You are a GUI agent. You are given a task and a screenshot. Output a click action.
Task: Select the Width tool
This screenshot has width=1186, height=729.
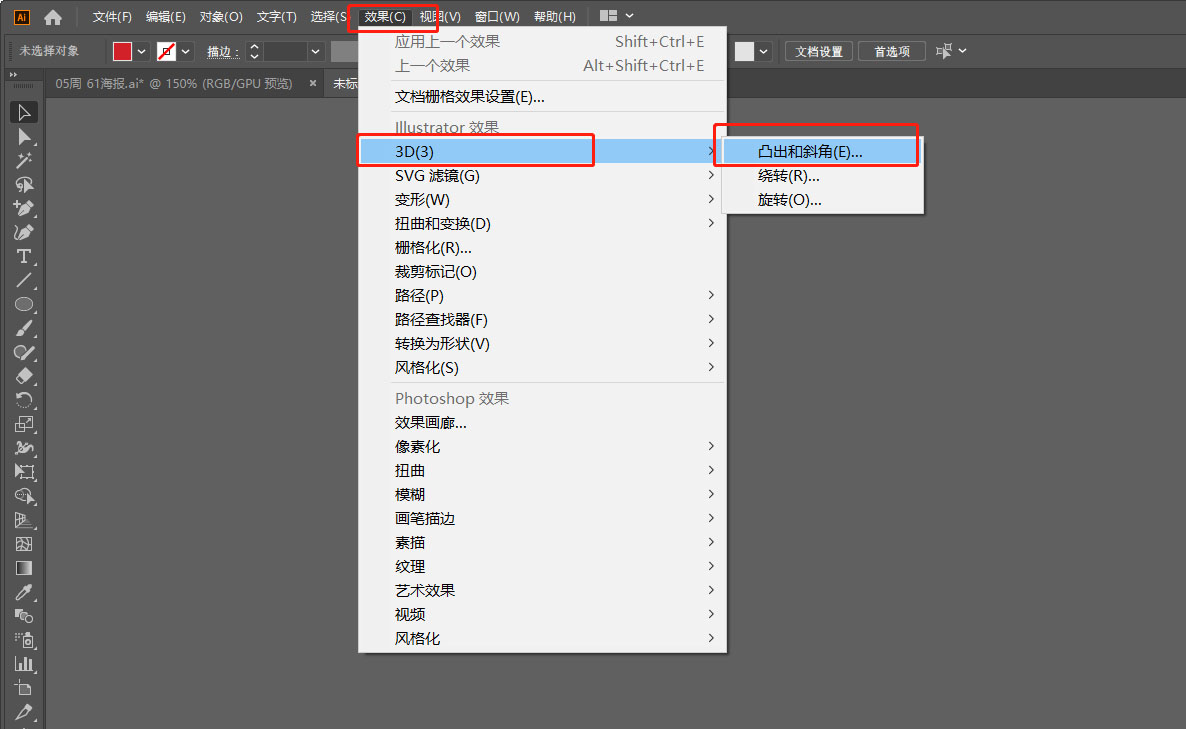[23, 448]
